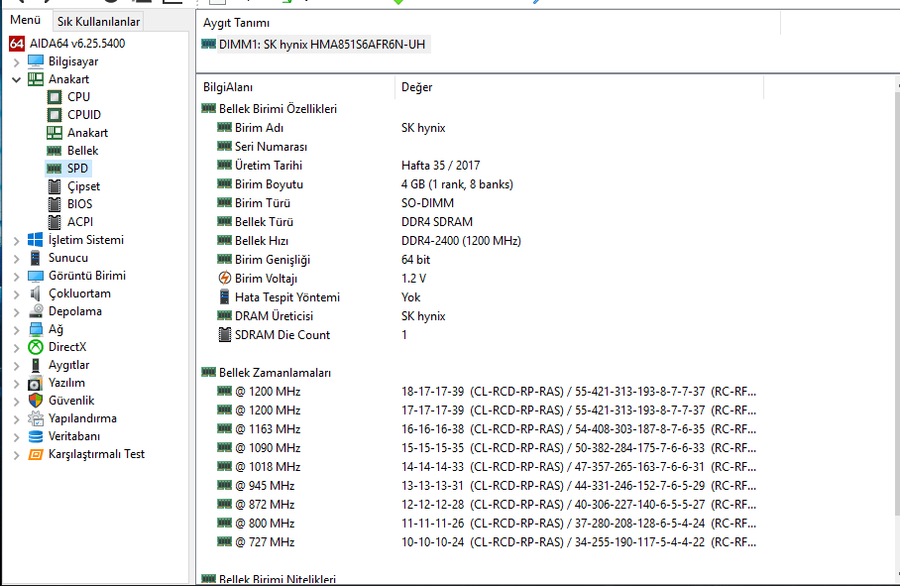Expand the Bilgisayar tree node
Screen dimensions: 900x586
pos(17,62)
